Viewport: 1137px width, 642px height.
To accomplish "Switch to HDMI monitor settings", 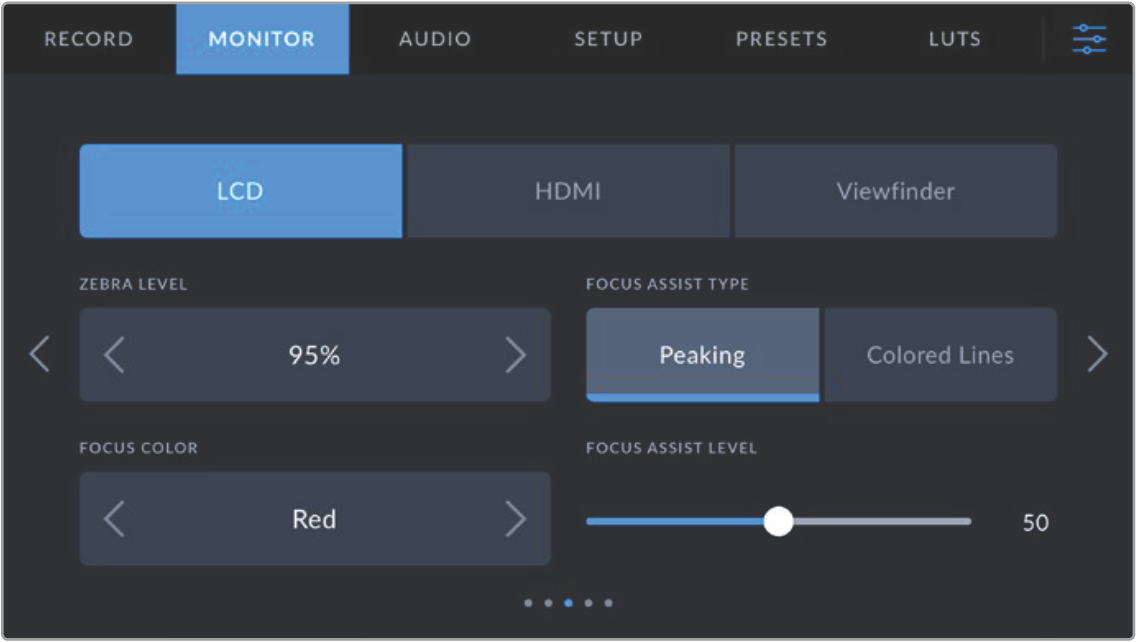I will click(x=568, y=191).
